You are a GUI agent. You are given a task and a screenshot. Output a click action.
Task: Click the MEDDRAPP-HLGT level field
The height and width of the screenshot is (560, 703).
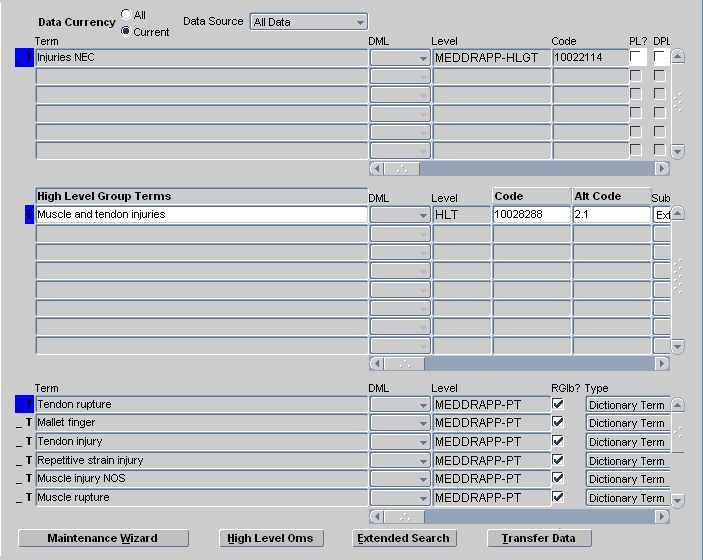click(491, 58)
